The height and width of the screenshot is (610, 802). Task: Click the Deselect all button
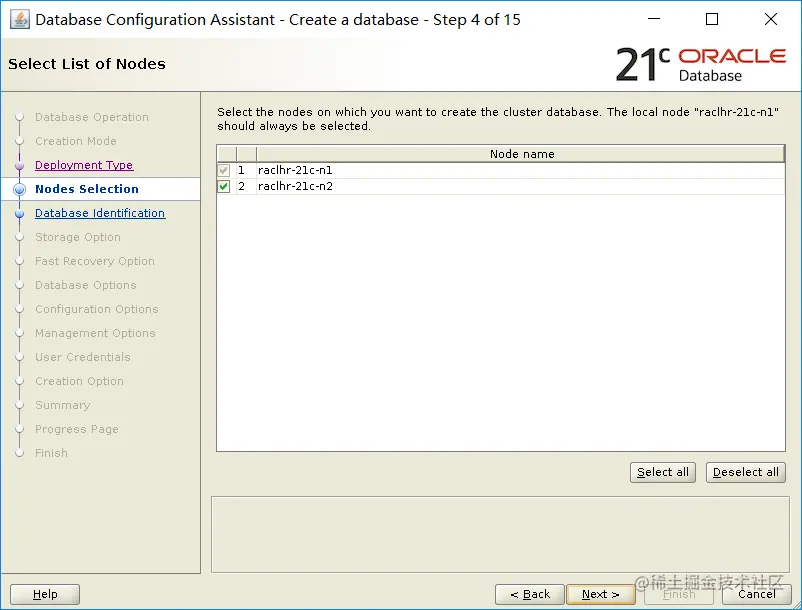click(745, 472)
